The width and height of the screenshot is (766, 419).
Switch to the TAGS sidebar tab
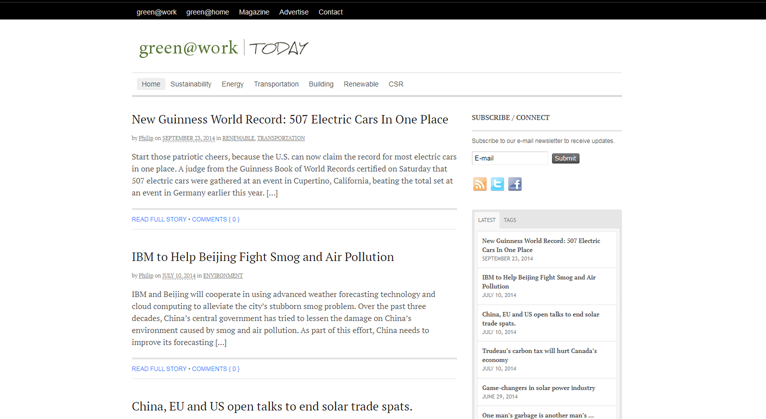coord(510,220)
